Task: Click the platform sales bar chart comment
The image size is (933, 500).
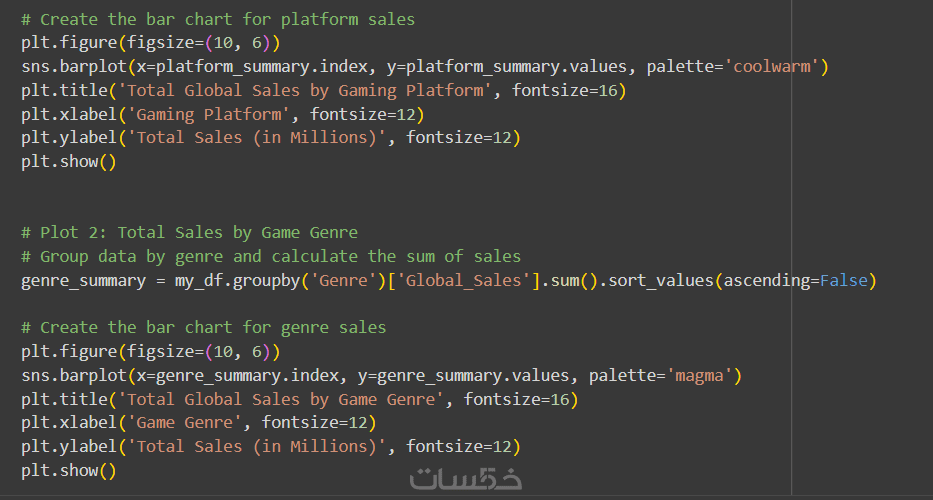Action: click(217, 19)
